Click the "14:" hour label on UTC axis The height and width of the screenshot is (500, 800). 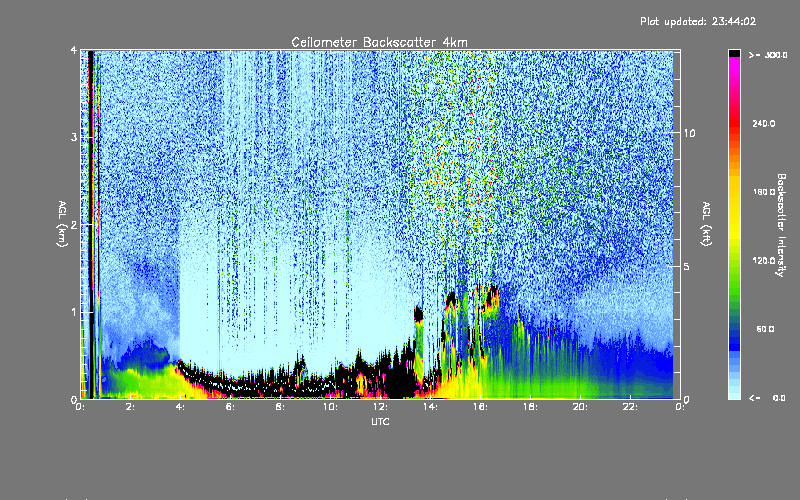430,407
